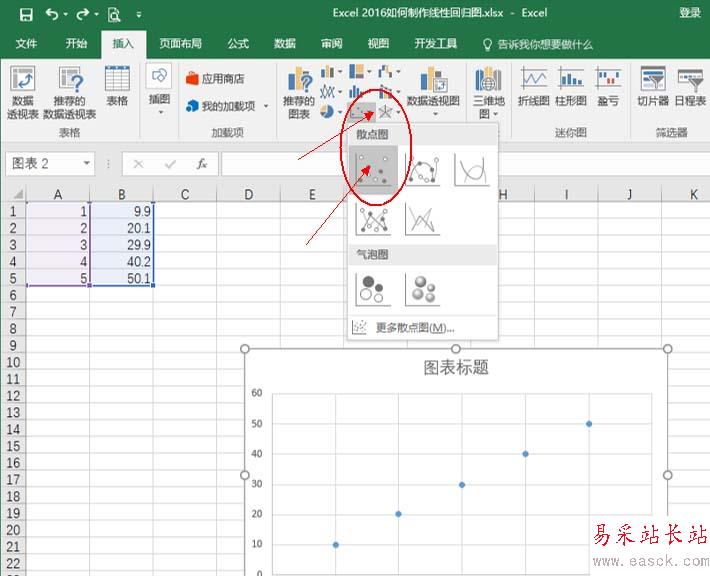Image resolution: width=710 pixels, height=576 pixels.
Task: Open the Undo history dropdown arrow
Action: point(66,15)
